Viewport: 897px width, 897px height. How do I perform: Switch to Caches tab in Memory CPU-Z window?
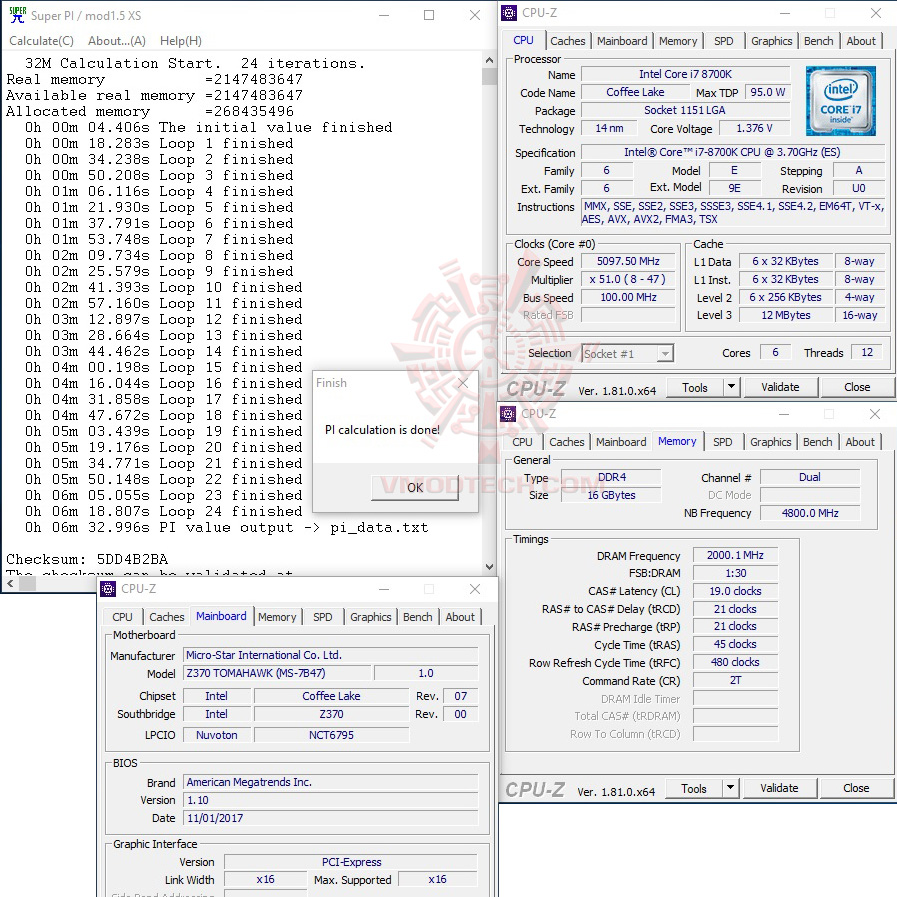(566, 442)
